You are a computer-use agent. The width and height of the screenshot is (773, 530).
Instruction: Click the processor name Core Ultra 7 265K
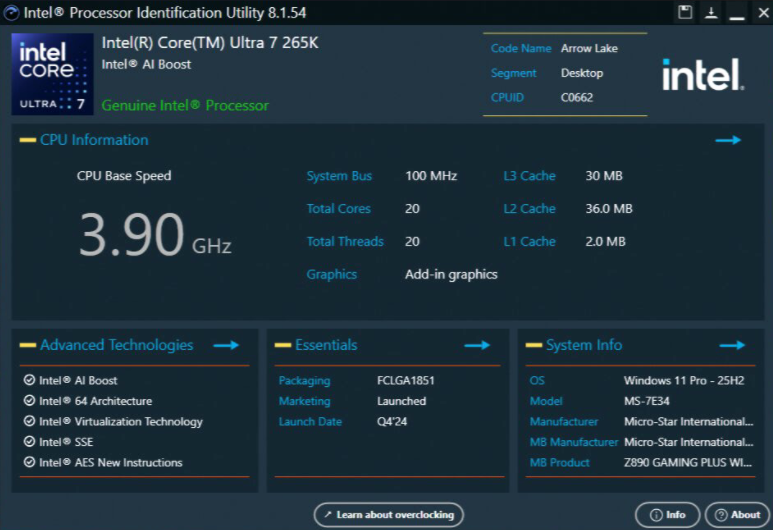210,43
